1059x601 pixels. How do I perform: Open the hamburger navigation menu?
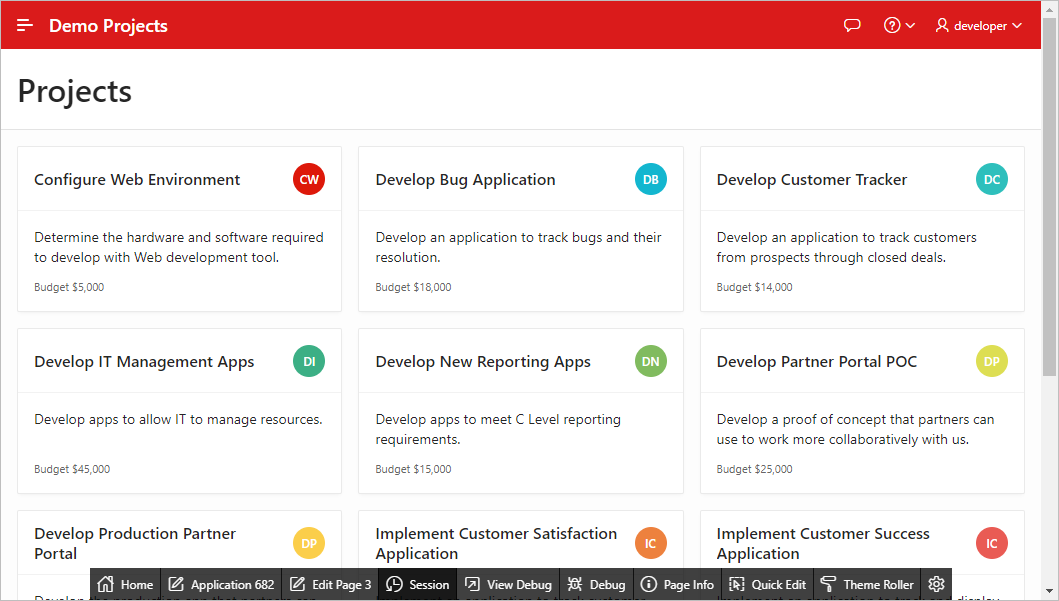coord(25,26)
